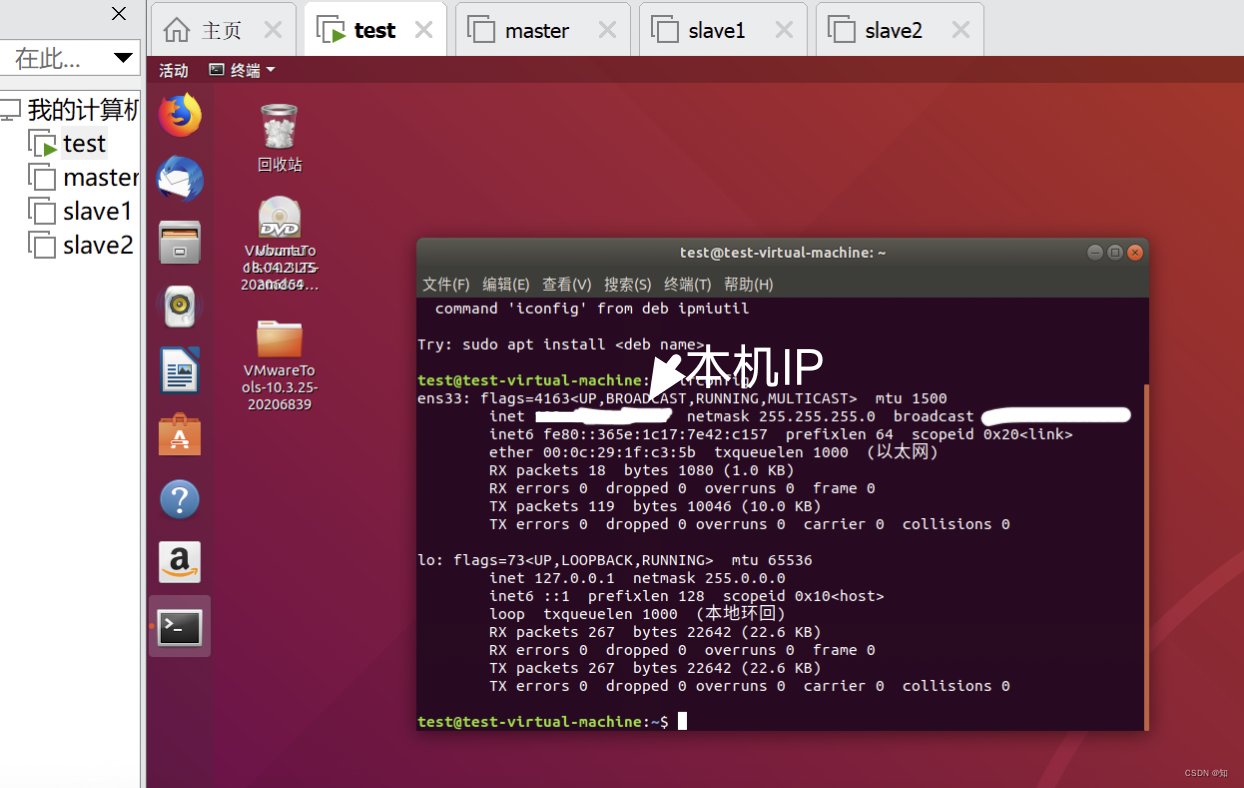
Task: Close the terminal window
Action: coord(1135,253)
